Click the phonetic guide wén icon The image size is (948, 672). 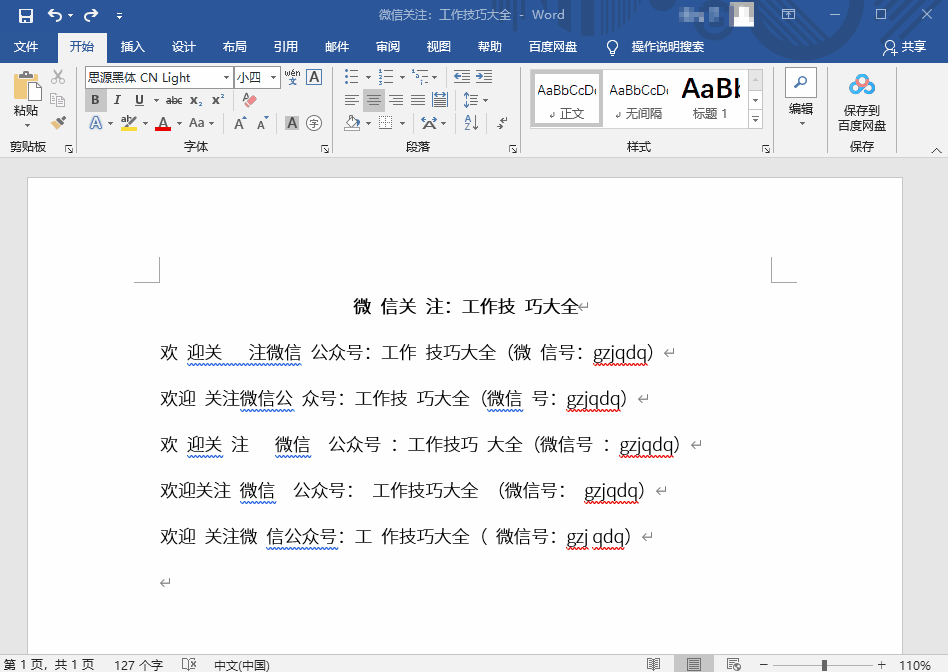(x=292, y=77)
